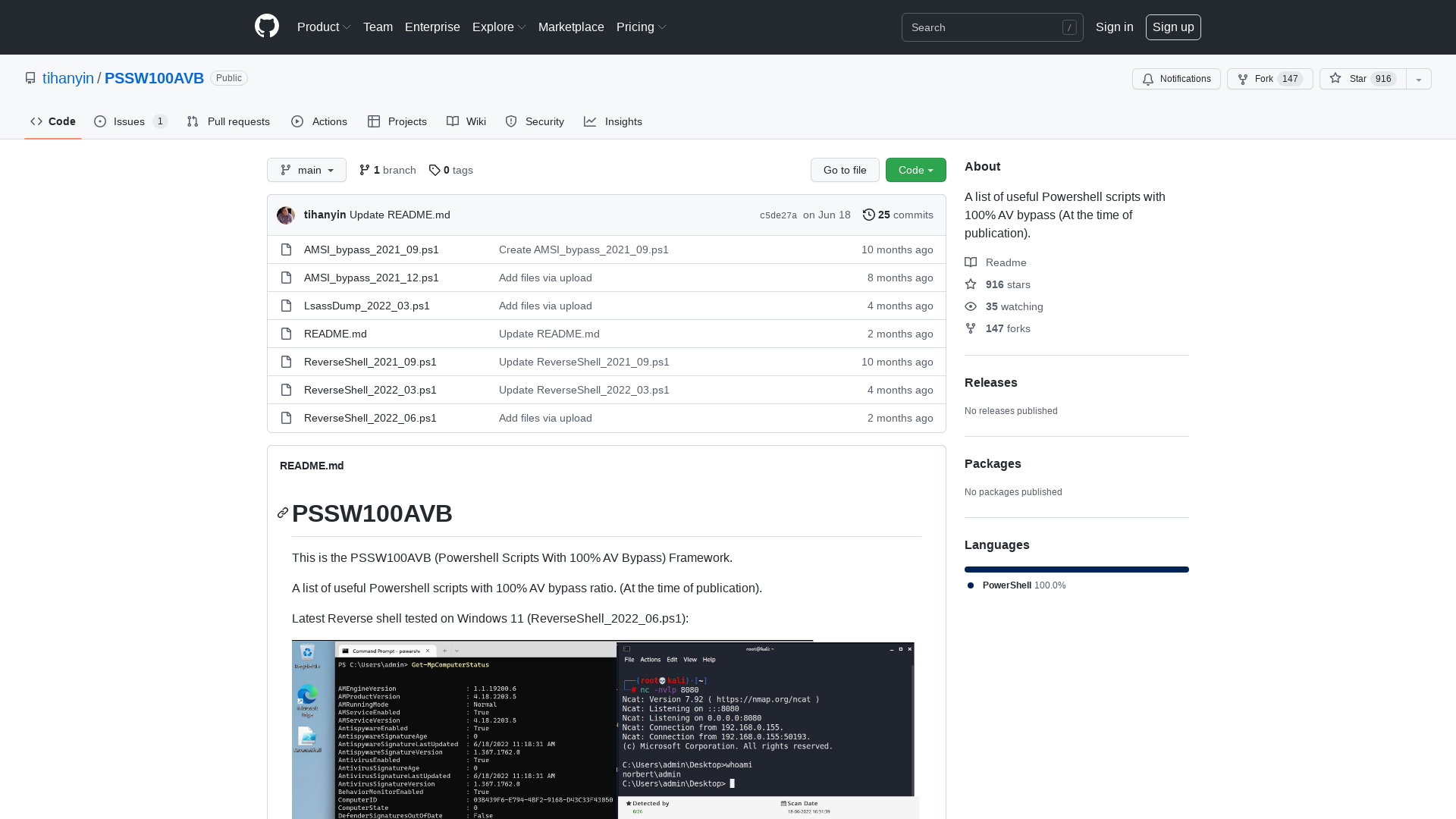Click the tag icon beside 0 tags
This screenshot has height=819, width=1456.
pyautogui.click(x=435, y=170)
